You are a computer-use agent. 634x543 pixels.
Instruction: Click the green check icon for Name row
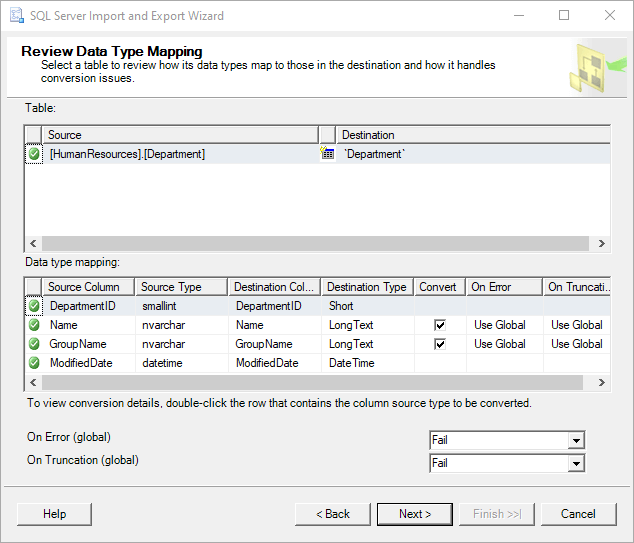(34, 325)
